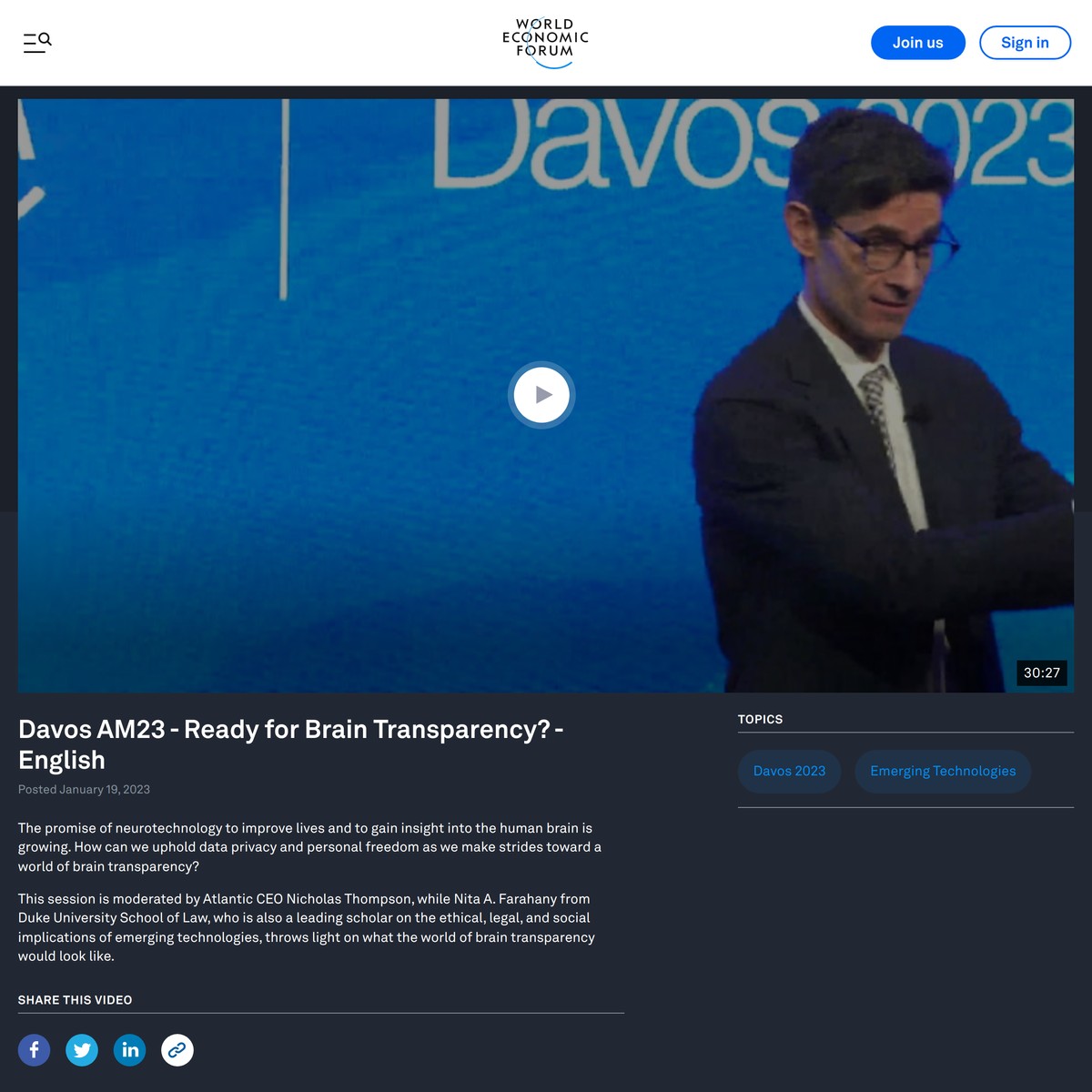Play the Brain Transparency video
This screenshot has height=1092, width=1092.
541,395
